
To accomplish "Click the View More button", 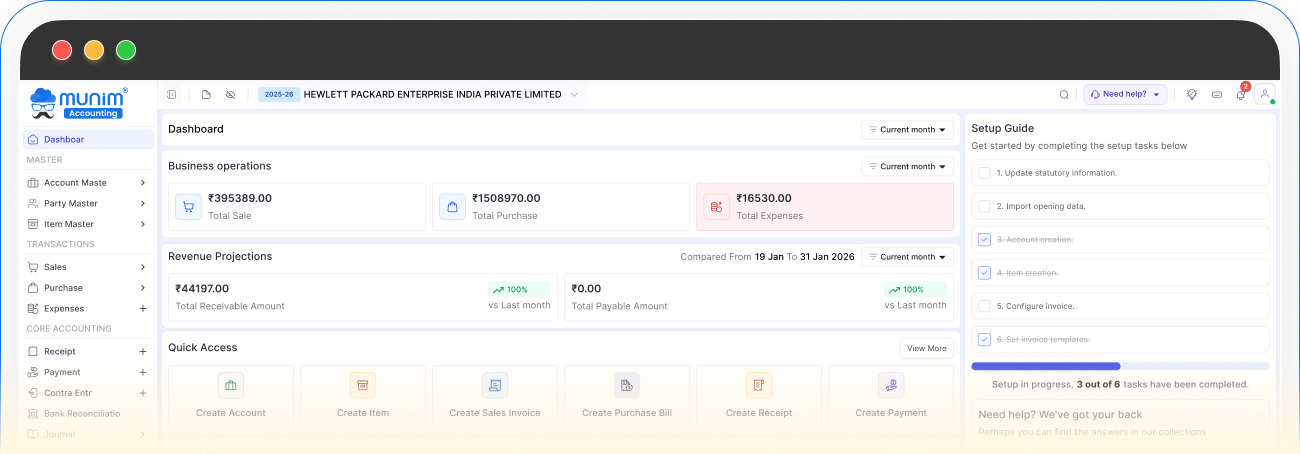I will click(926, 349).
